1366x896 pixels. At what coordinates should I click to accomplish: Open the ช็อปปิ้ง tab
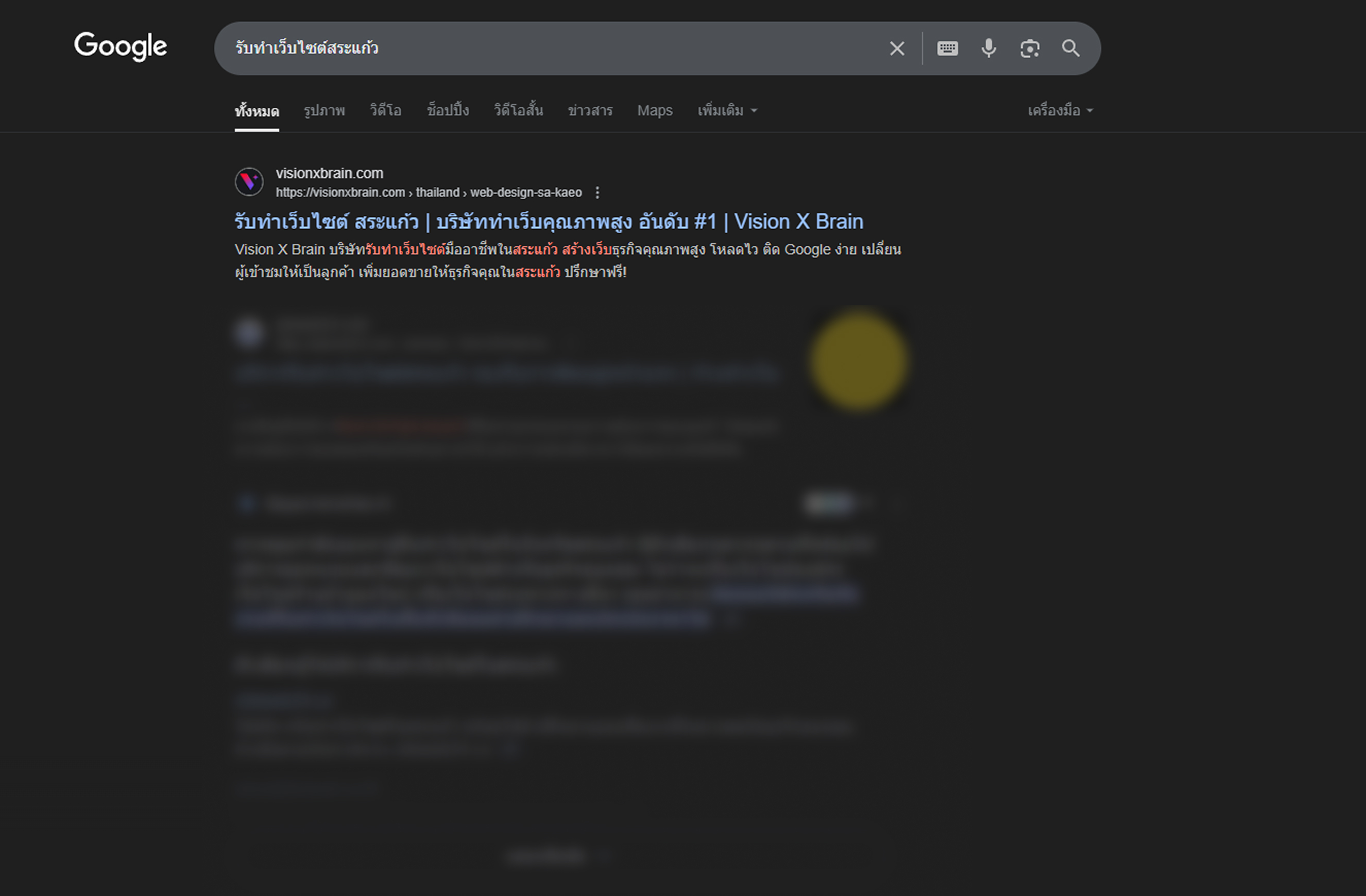click(448, 111)
